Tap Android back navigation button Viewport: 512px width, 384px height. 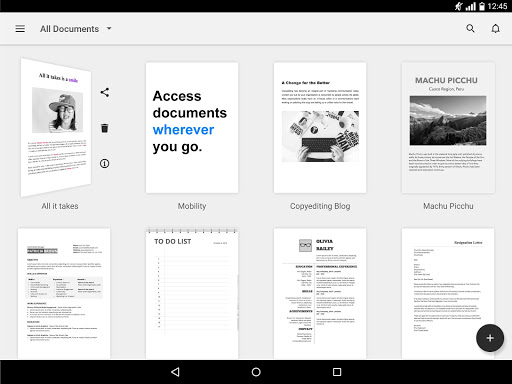175,372
